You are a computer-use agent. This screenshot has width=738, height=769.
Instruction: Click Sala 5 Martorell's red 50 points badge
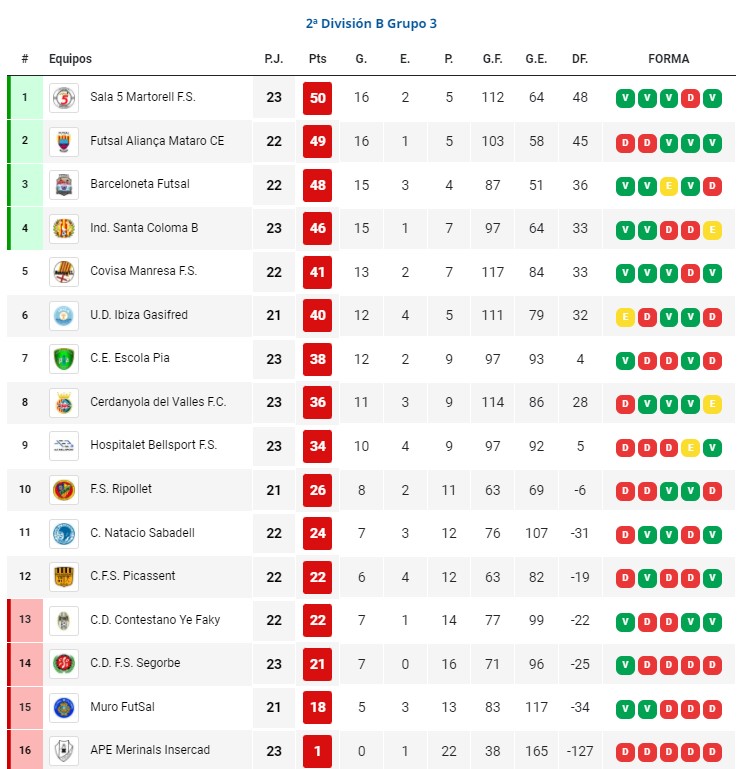point(317,98)
